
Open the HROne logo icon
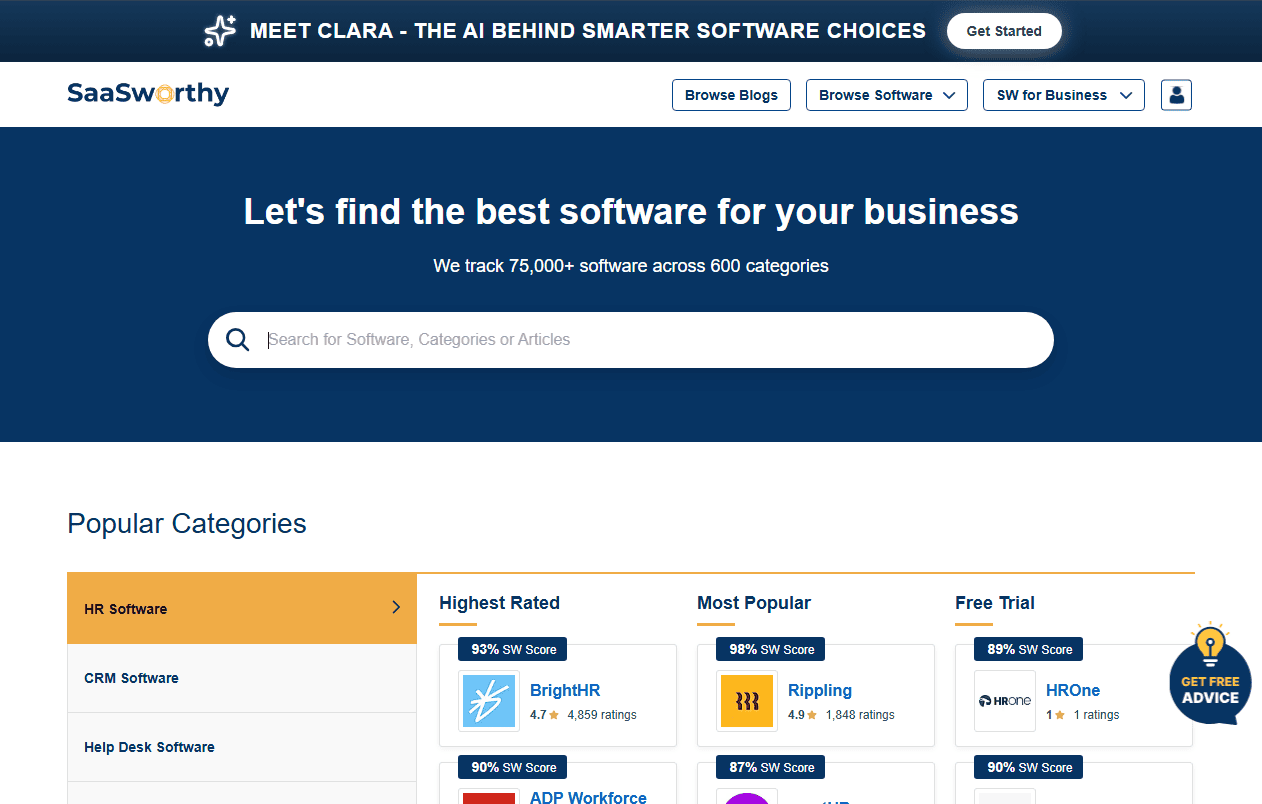(x=1005, y=701)
